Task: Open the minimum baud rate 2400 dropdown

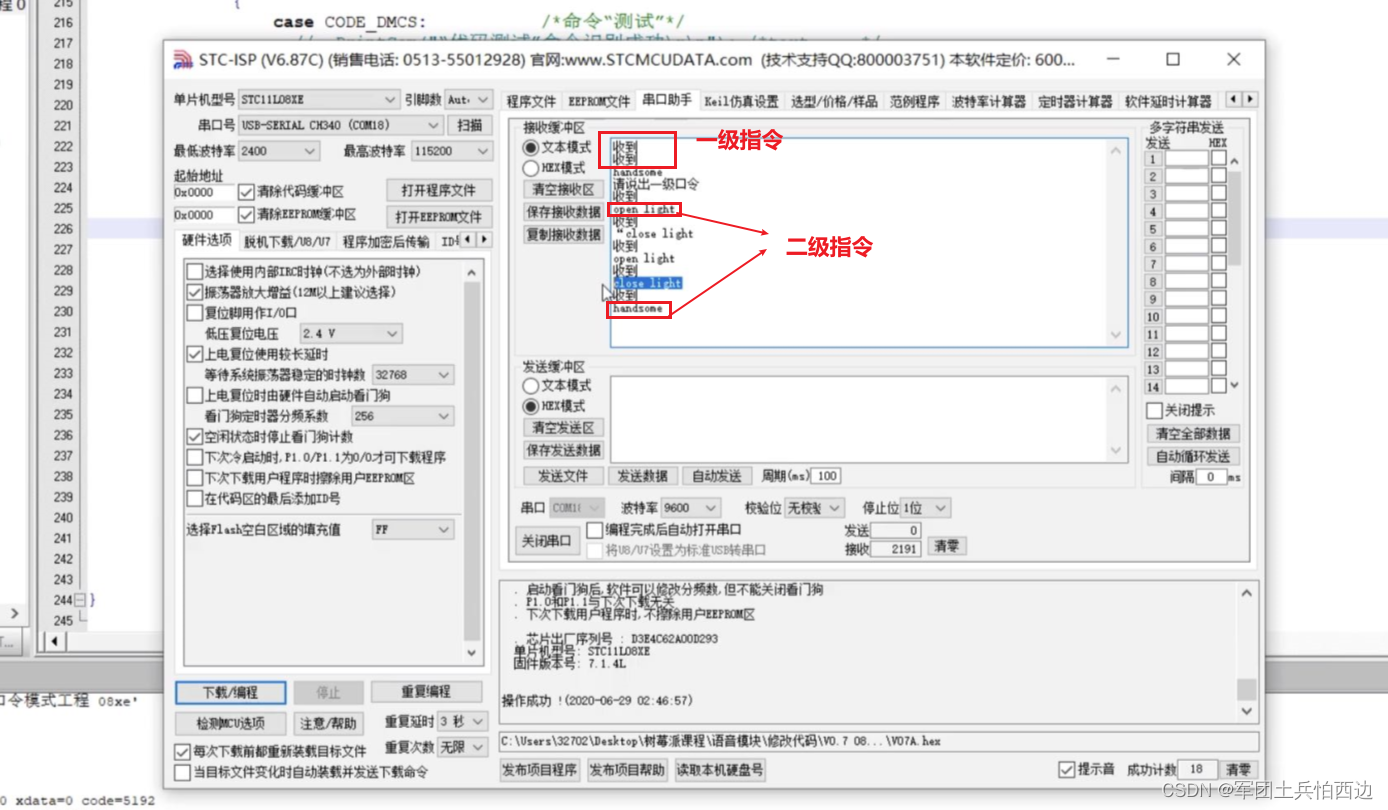Action: pyautogui.click(x=279, y=151)
